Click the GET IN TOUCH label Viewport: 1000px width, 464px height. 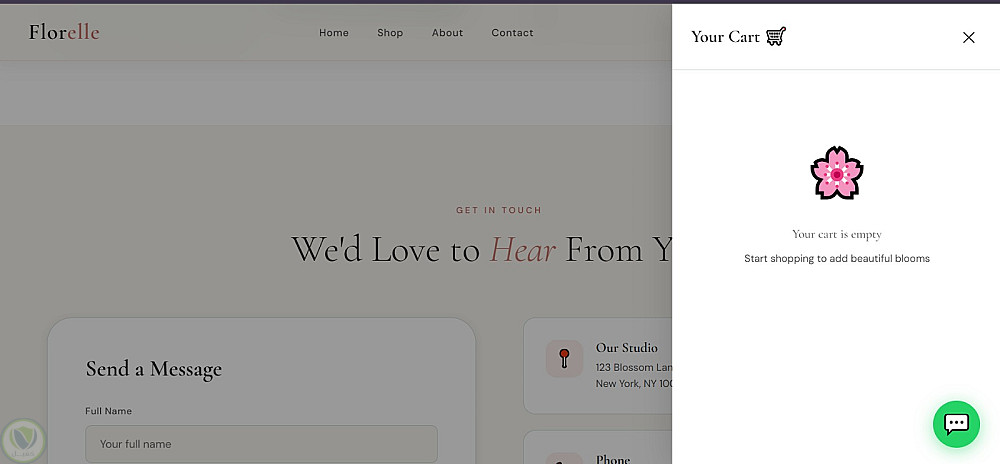coord(499,210)
